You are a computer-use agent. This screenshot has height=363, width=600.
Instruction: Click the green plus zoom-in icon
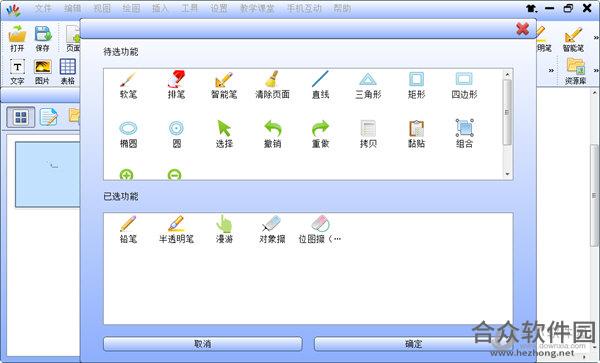126,174
